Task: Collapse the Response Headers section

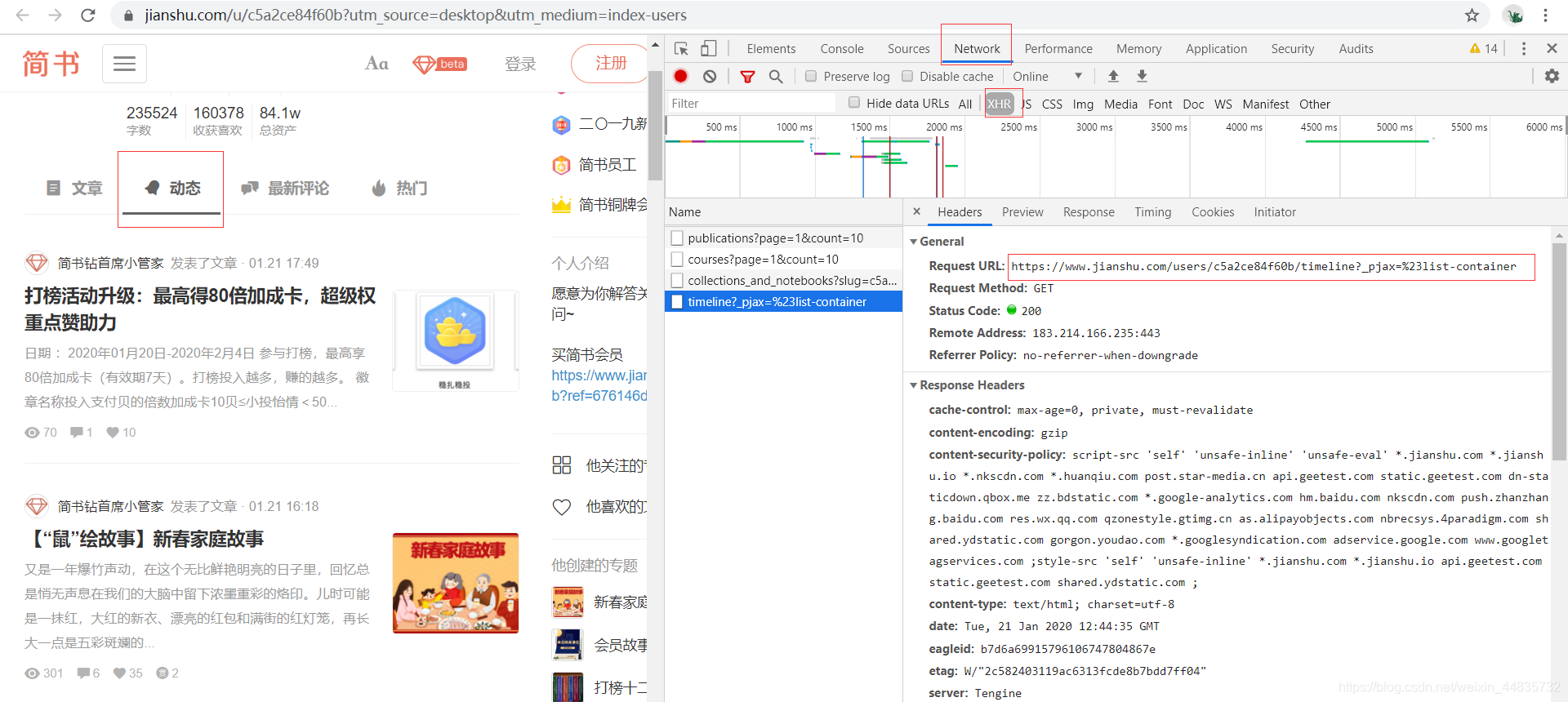Action: coord(914,385)
